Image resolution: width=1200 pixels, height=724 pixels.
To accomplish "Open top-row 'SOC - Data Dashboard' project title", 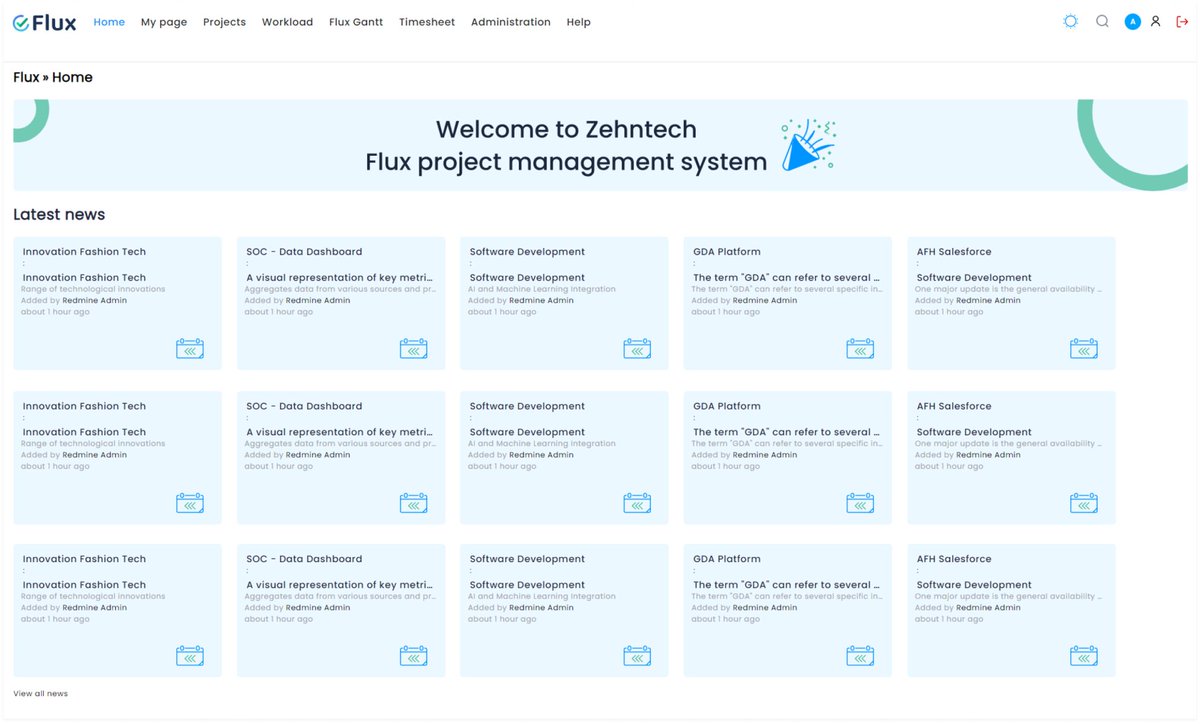I will (304, 252).
